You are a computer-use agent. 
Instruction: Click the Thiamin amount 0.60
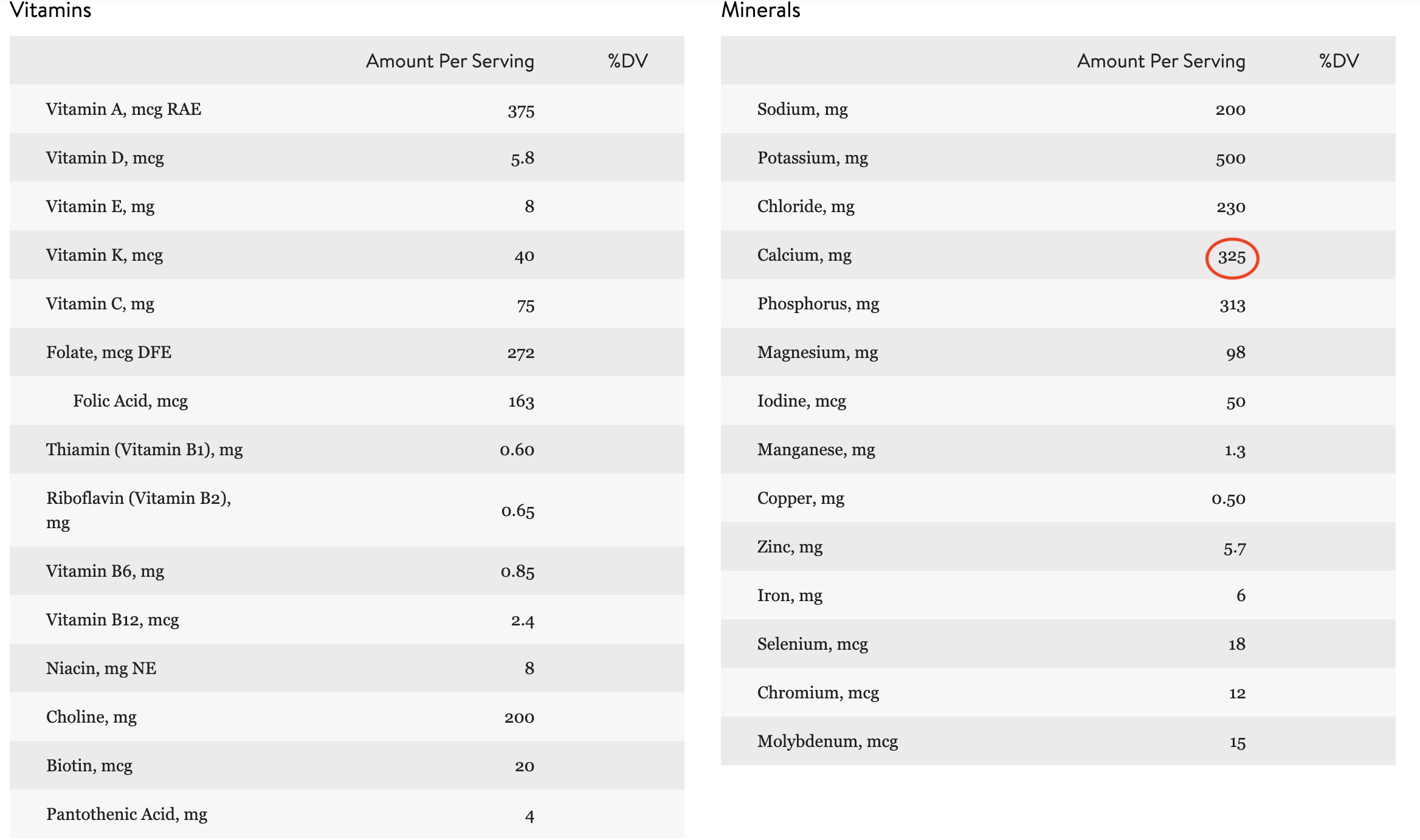point(517,450)
